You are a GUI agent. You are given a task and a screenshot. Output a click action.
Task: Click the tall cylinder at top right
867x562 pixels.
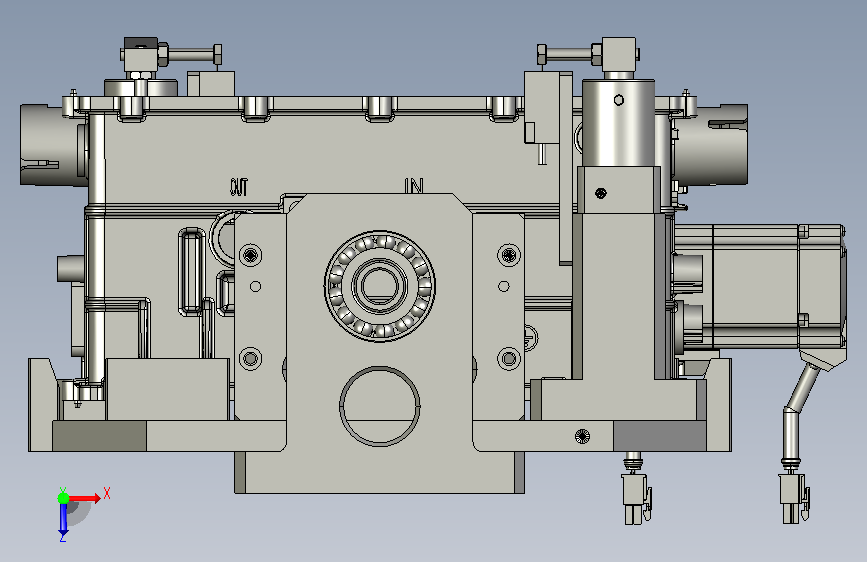[619, 122]
